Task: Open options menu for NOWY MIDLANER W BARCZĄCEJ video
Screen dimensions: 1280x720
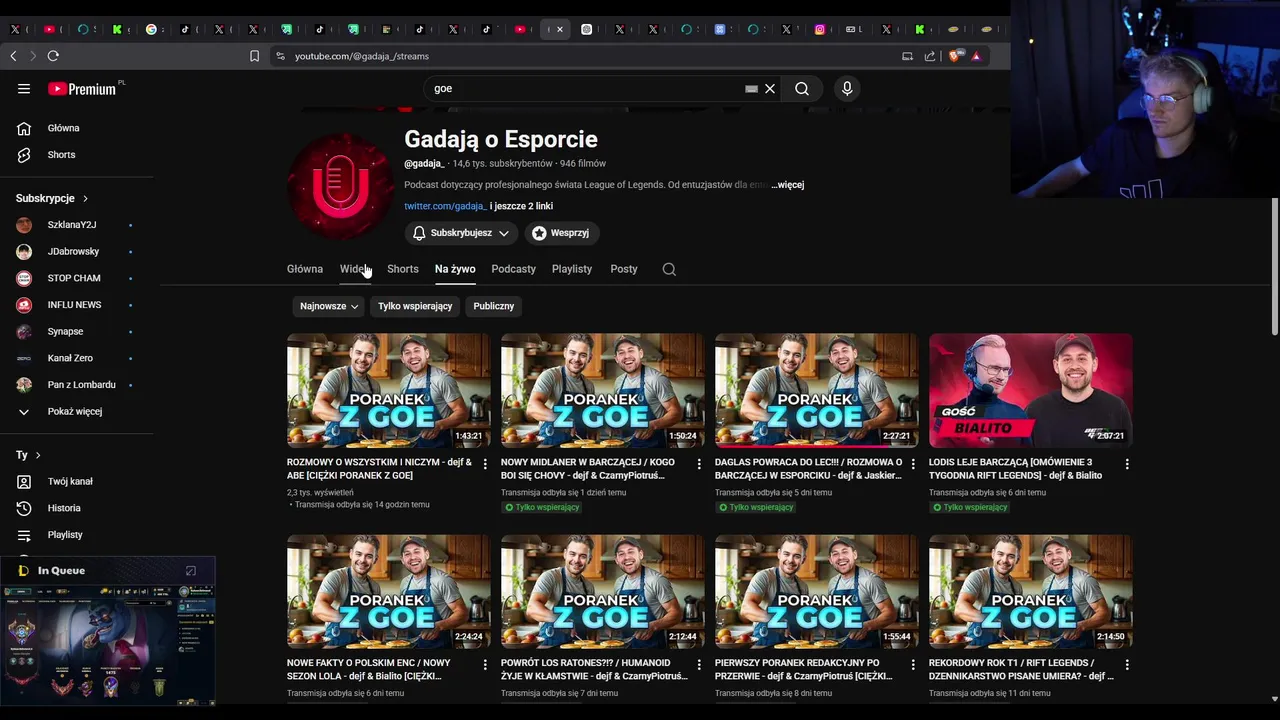Action: pos(699,464)
